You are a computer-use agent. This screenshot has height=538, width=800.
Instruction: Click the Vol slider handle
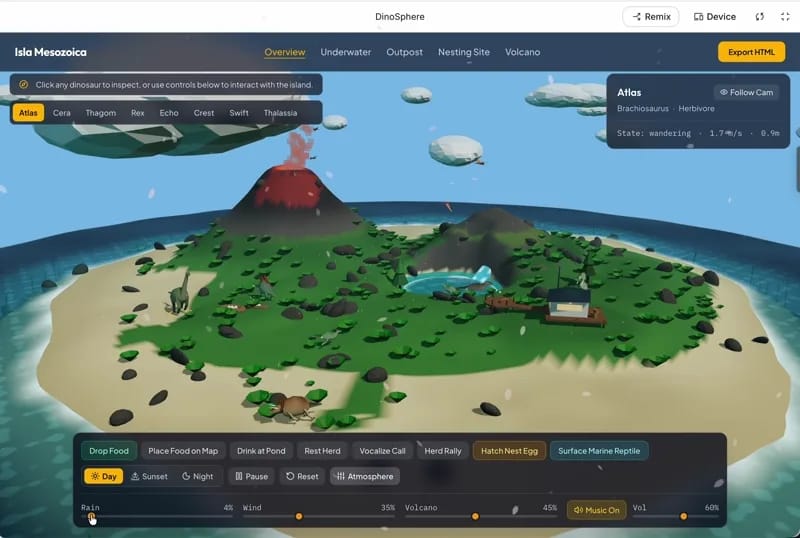(683, 516)
